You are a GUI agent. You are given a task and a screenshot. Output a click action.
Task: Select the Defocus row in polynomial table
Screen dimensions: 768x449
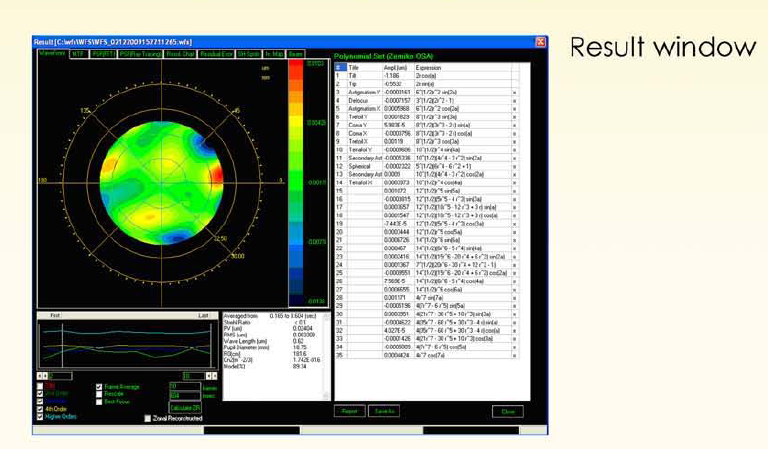[x=361, y=100]
